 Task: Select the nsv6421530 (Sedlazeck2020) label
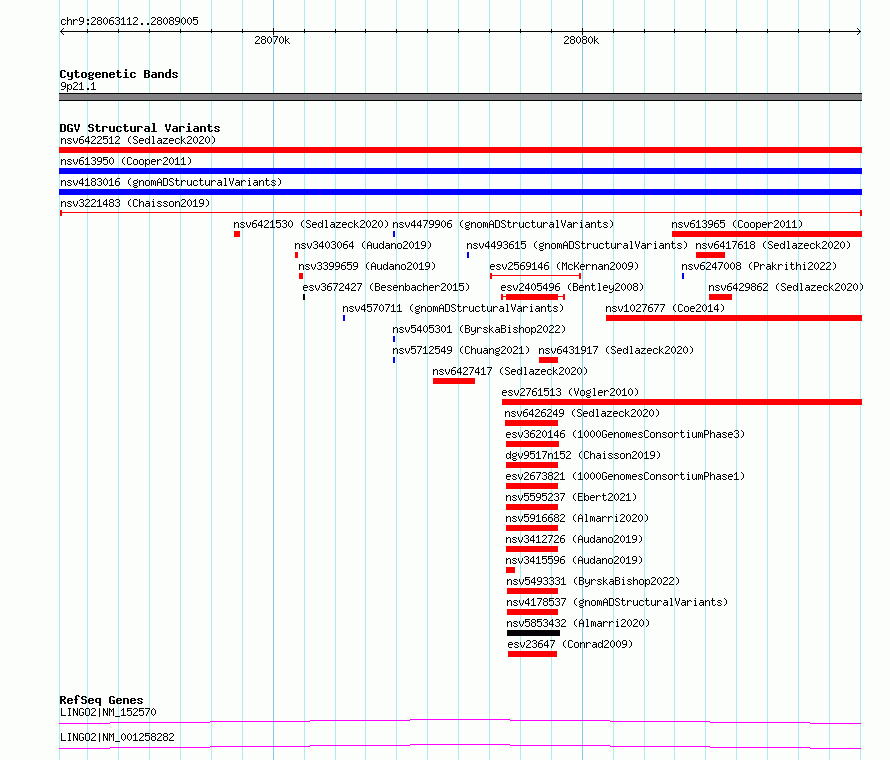[311, 224]
